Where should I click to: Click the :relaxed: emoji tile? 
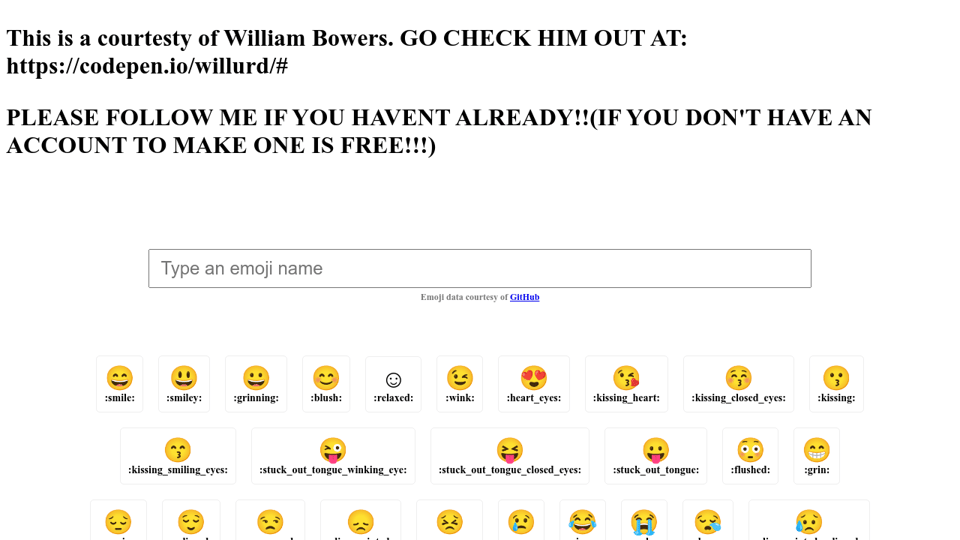coord(393,384)
